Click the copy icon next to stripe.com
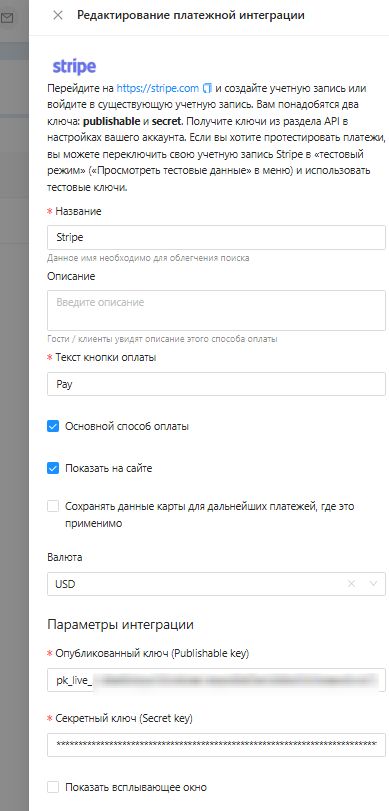The image size is (389, 811). coord(207,88)
